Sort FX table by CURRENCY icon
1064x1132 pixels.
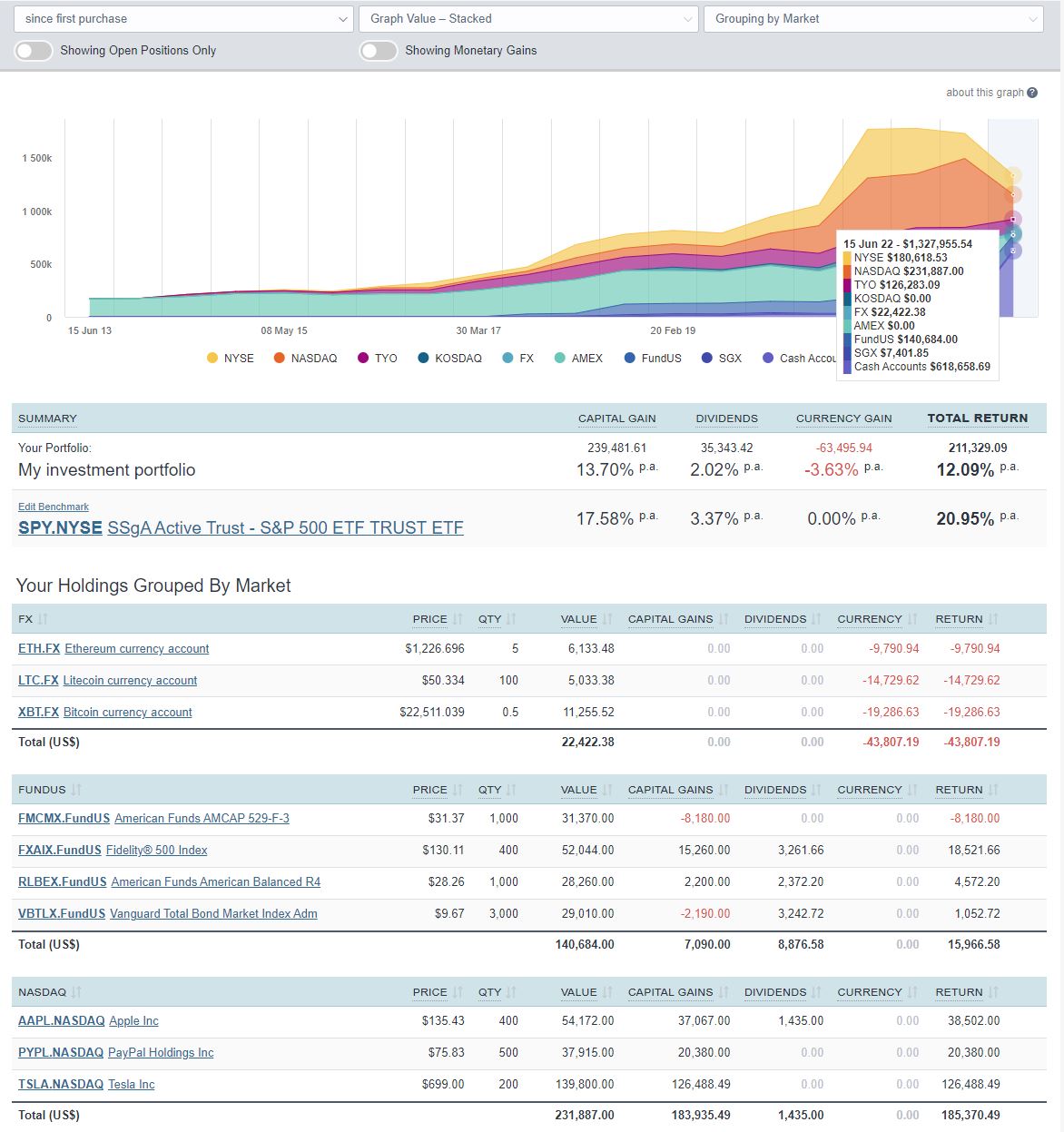tap(912, 619)
